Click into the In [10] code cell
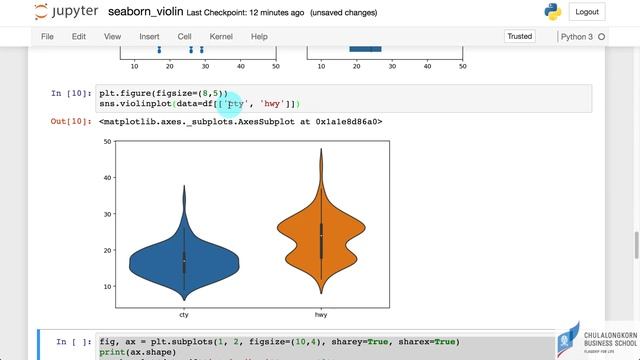The width and height of the screenshot is (640, 360). tap(344, 98)
